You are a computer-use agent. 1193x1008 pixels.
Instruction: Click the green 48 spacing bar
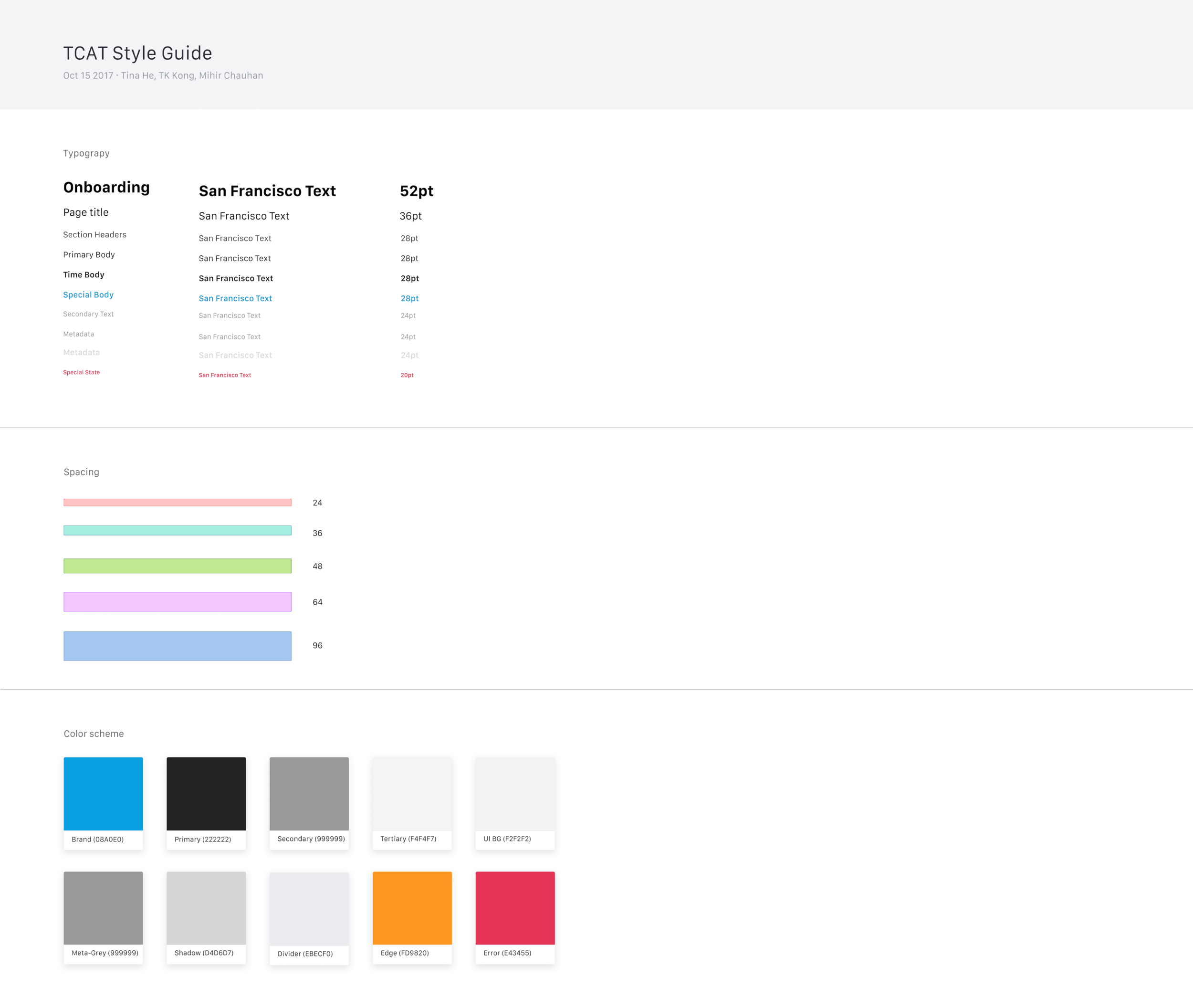[177, 566]
